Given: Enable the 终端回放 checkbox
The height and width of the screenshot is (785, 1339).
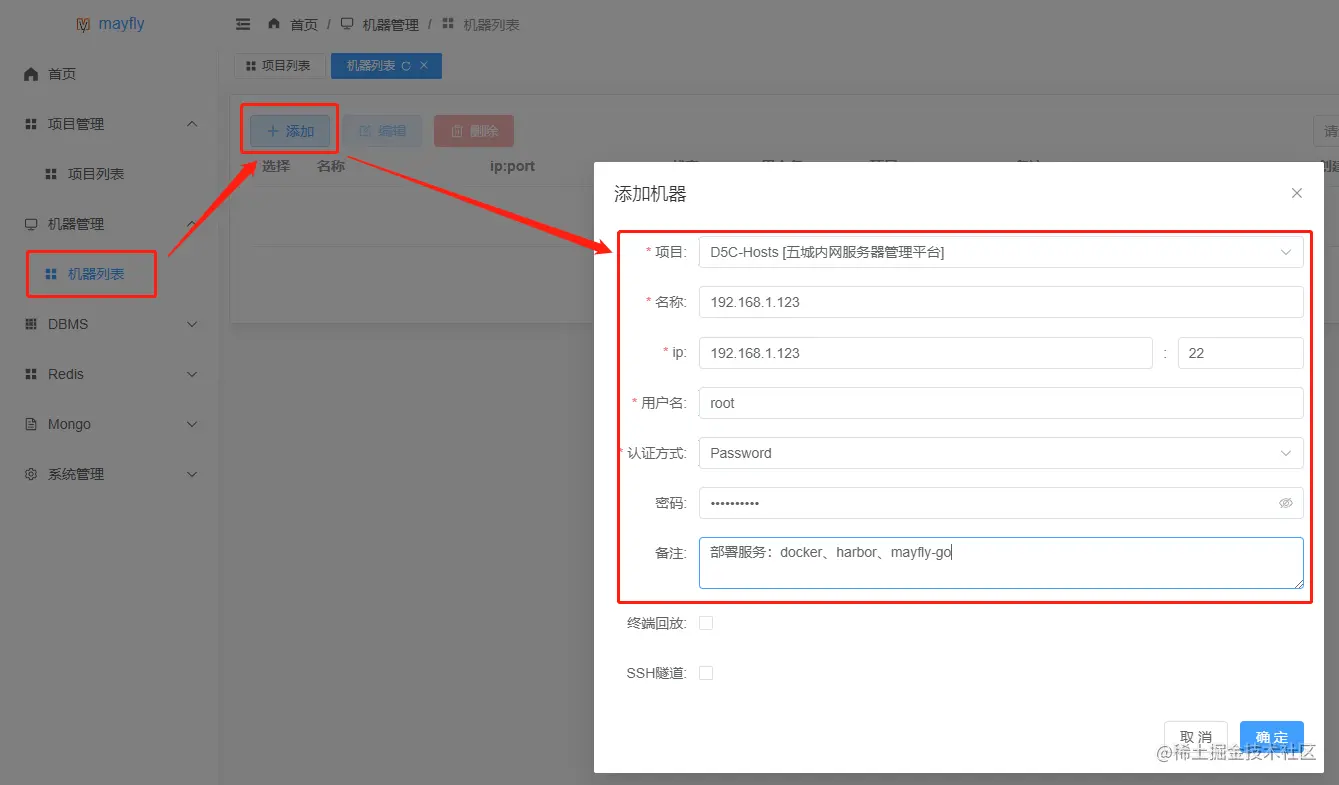Looking at the screenshot, I should click(706, 623).
